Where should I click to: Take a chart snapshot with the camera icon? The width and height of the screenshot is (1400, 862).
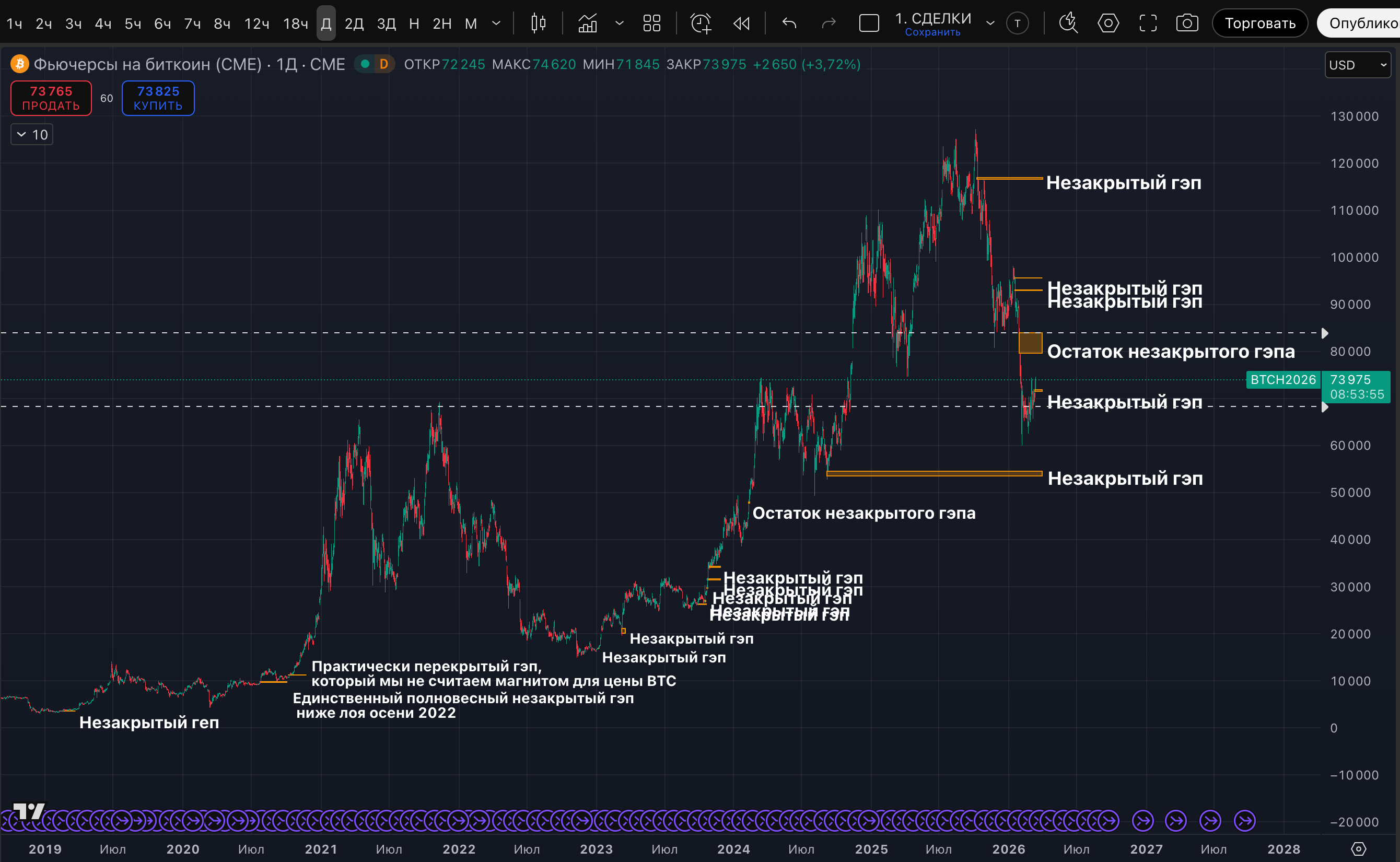tap(1187, 24)
